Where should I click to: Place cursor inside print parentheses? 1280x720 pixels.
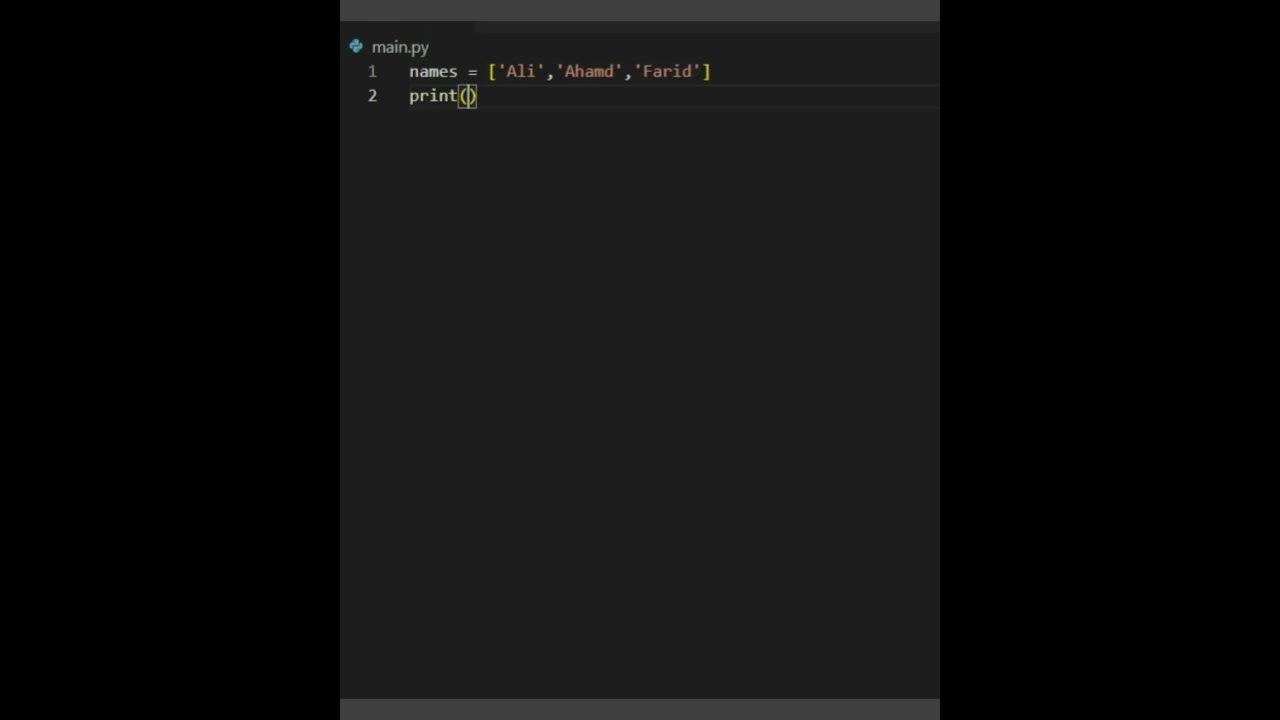[x=468, y=96]
